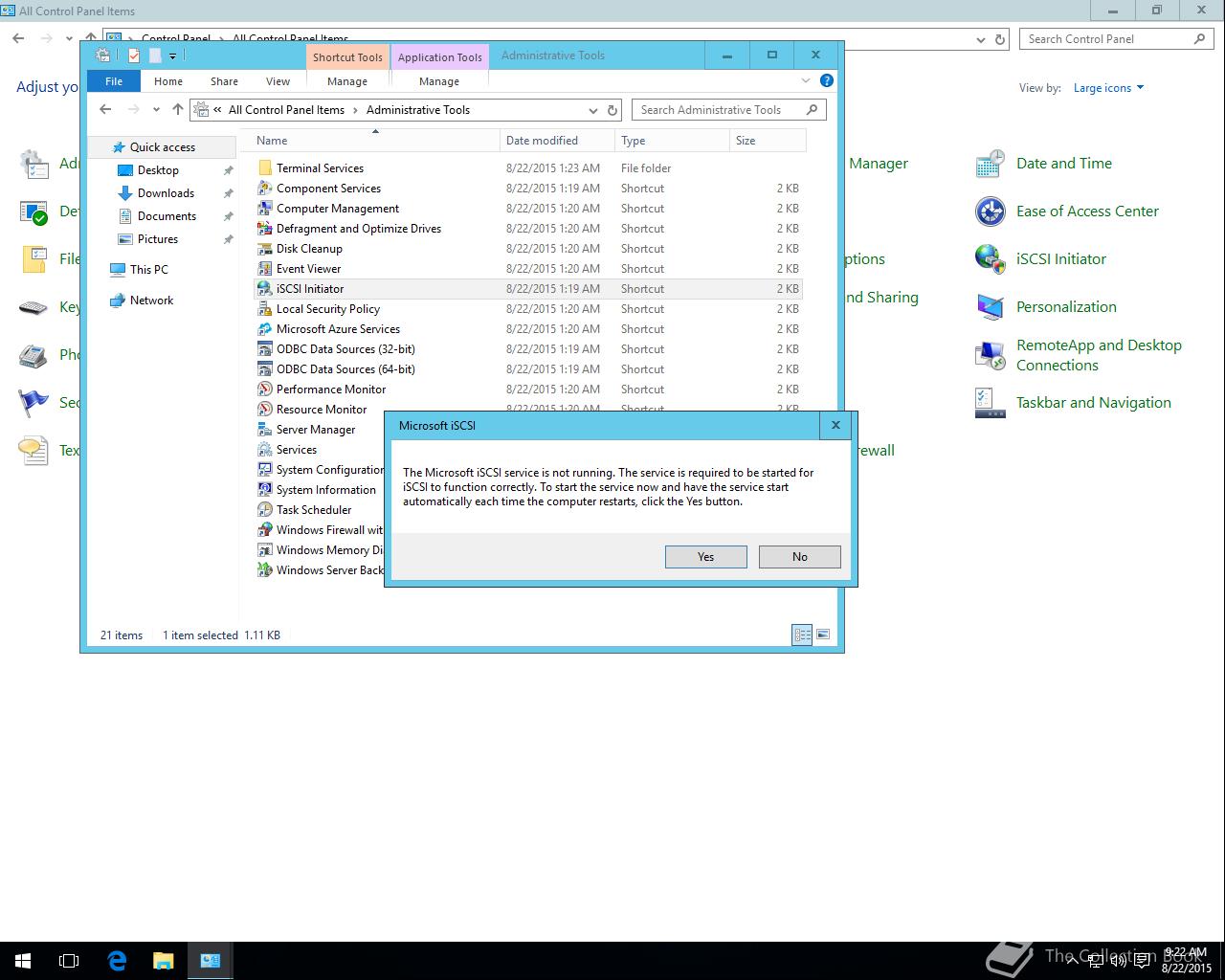Open Windows Start menu

[x=23, y=961]
